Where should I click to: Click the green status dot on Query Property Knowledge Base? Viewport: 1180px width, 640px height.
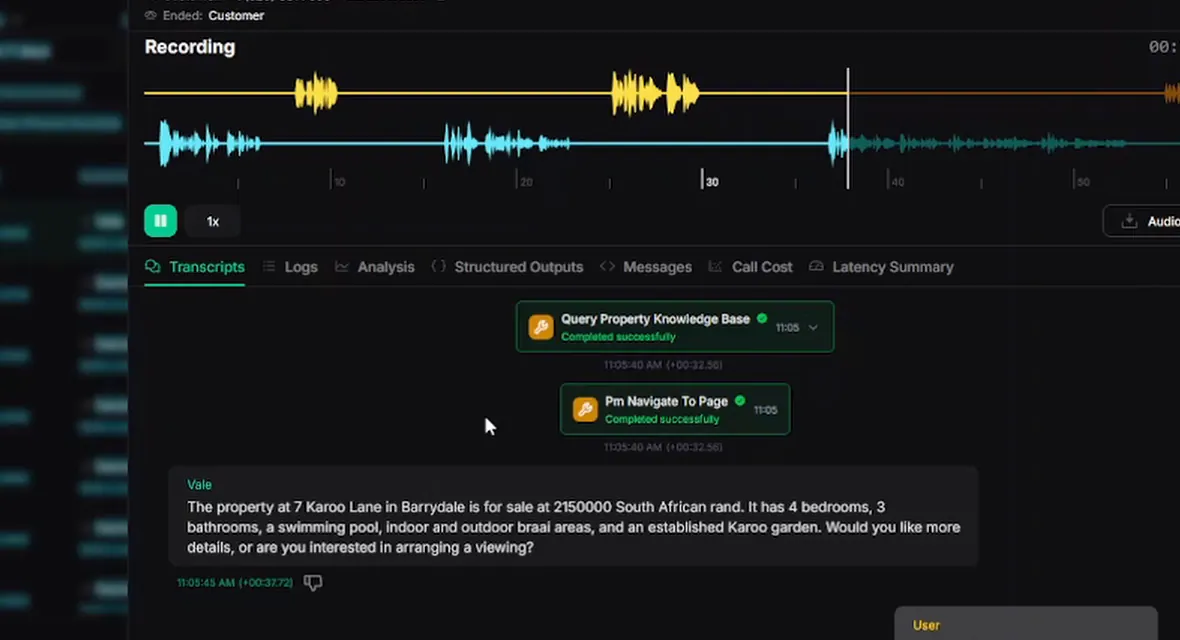point(762,318)
